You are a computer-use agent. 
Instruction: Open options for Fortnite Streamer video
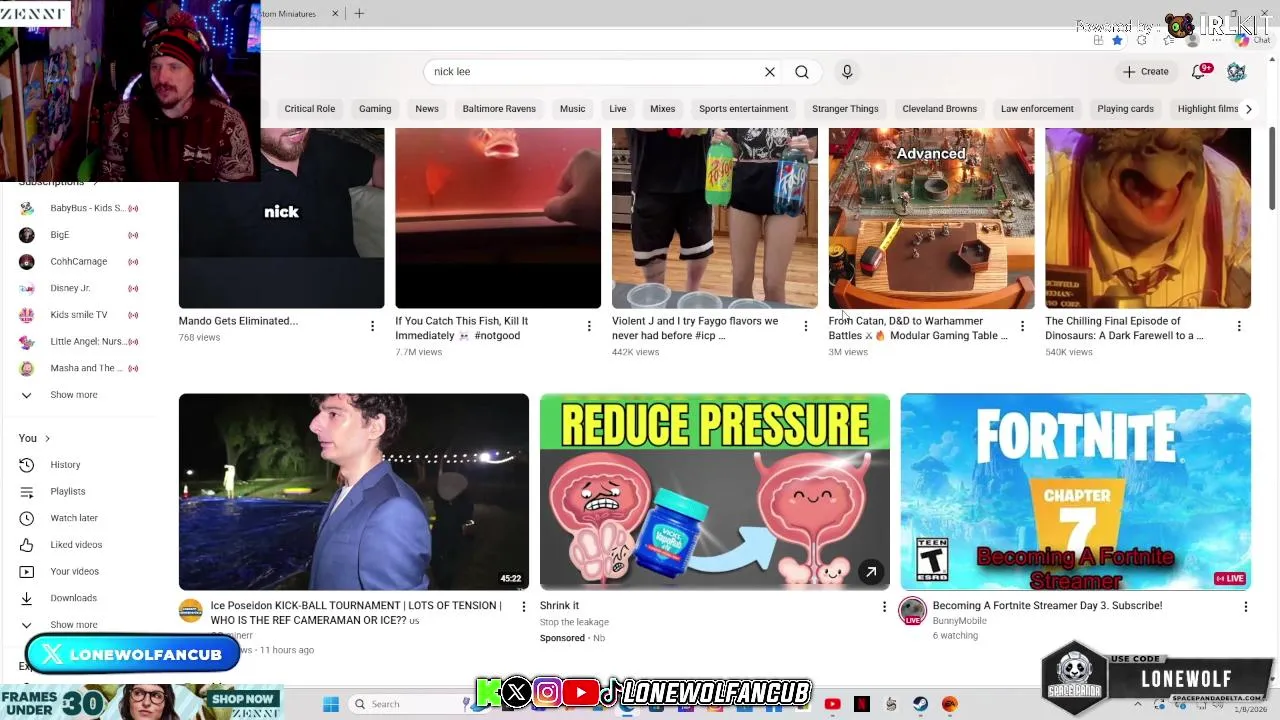pos(1246,607)
